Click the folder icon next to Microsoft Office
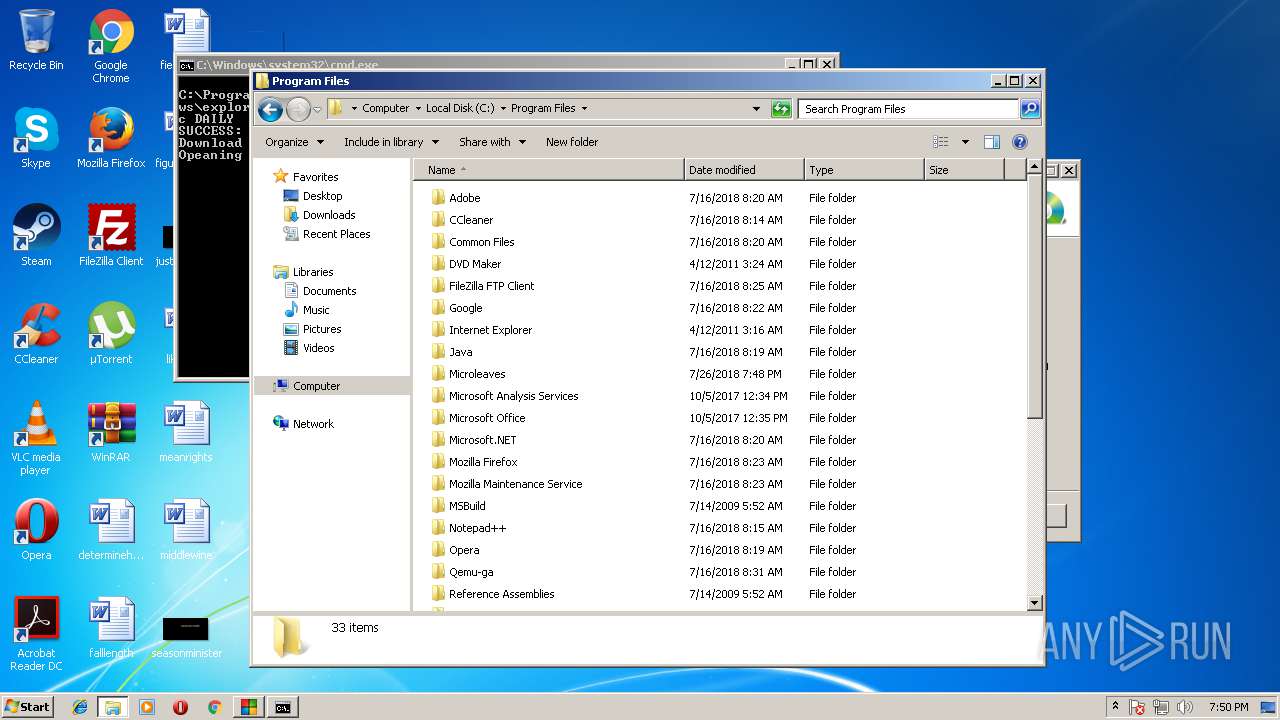Screen dimensions: 1280x720 [438, 418]
